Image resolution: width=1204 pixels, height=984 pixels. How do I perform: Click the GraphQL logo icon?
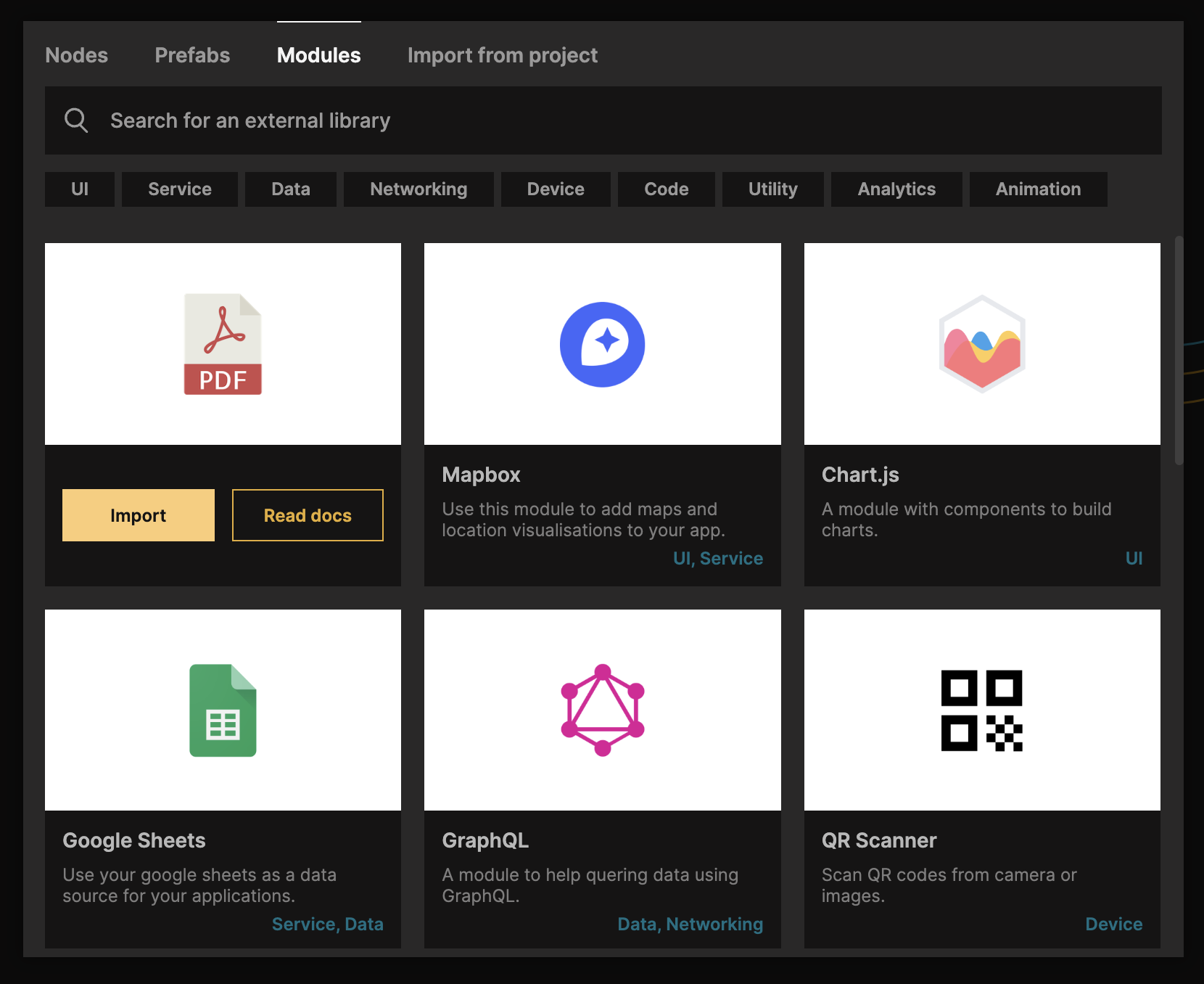(x=602, y=710)
